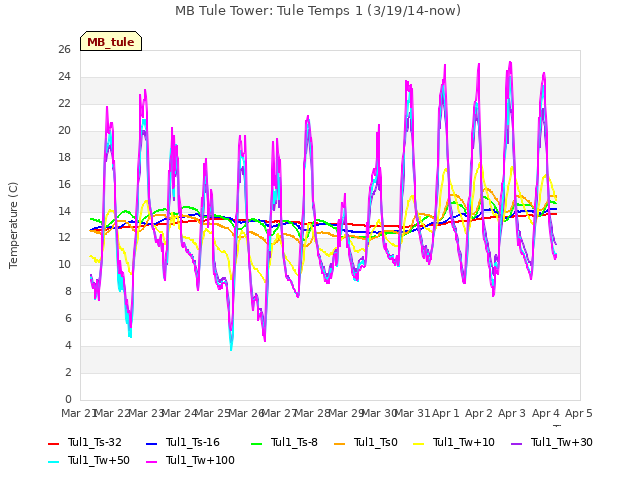Click the Tul1_Tw+10 legend label
Viewport: 640px width, 480px height.
tap(464, 442)
